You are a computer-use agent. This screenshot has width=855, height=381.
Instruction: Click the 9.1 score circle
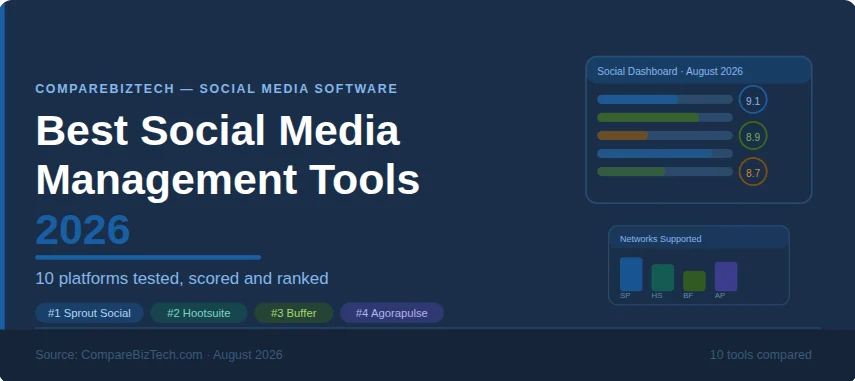point(753,100)
